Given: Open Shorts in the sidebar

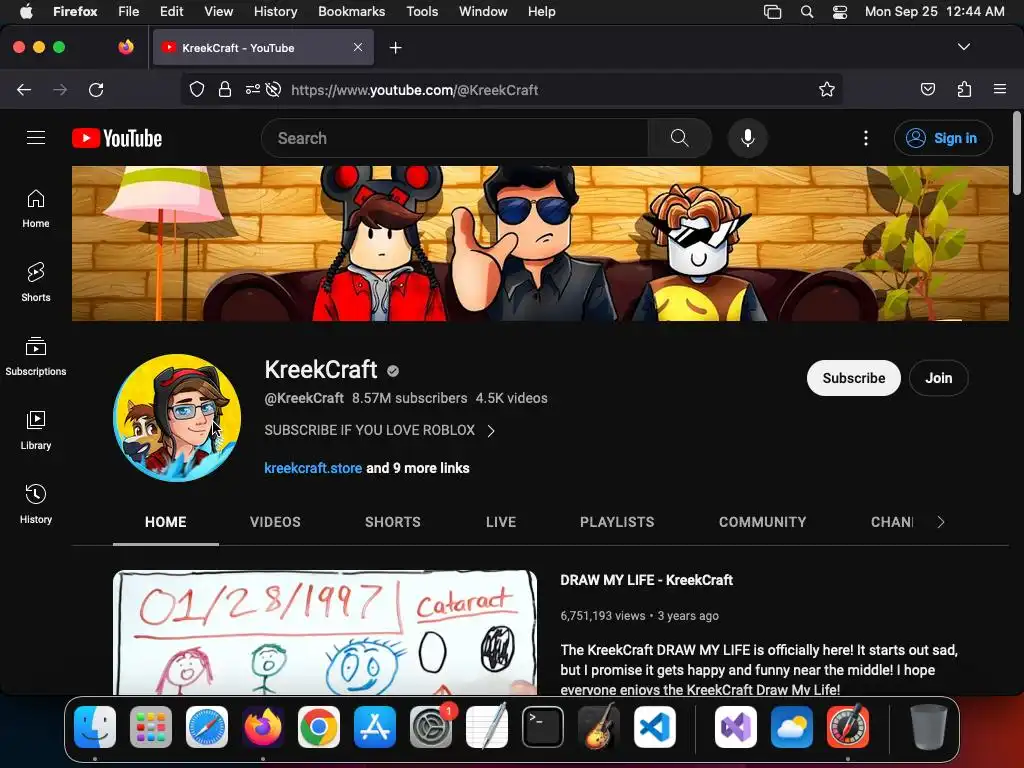Looking at the screenshot, I should [36, 283].
